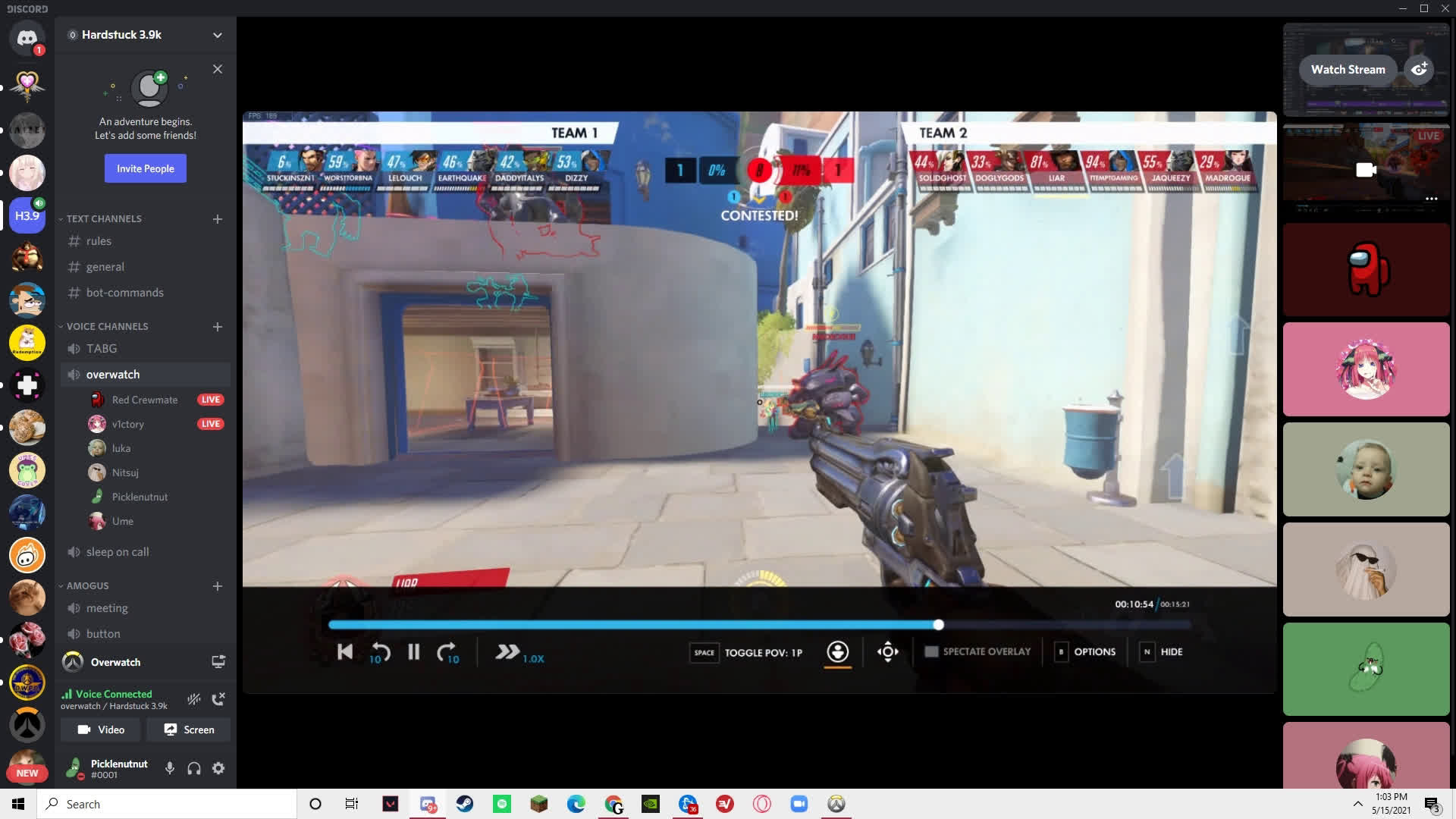The image size is (1456, 819).
Task: Pause the replay playback
Action: [x=413, y=652]
